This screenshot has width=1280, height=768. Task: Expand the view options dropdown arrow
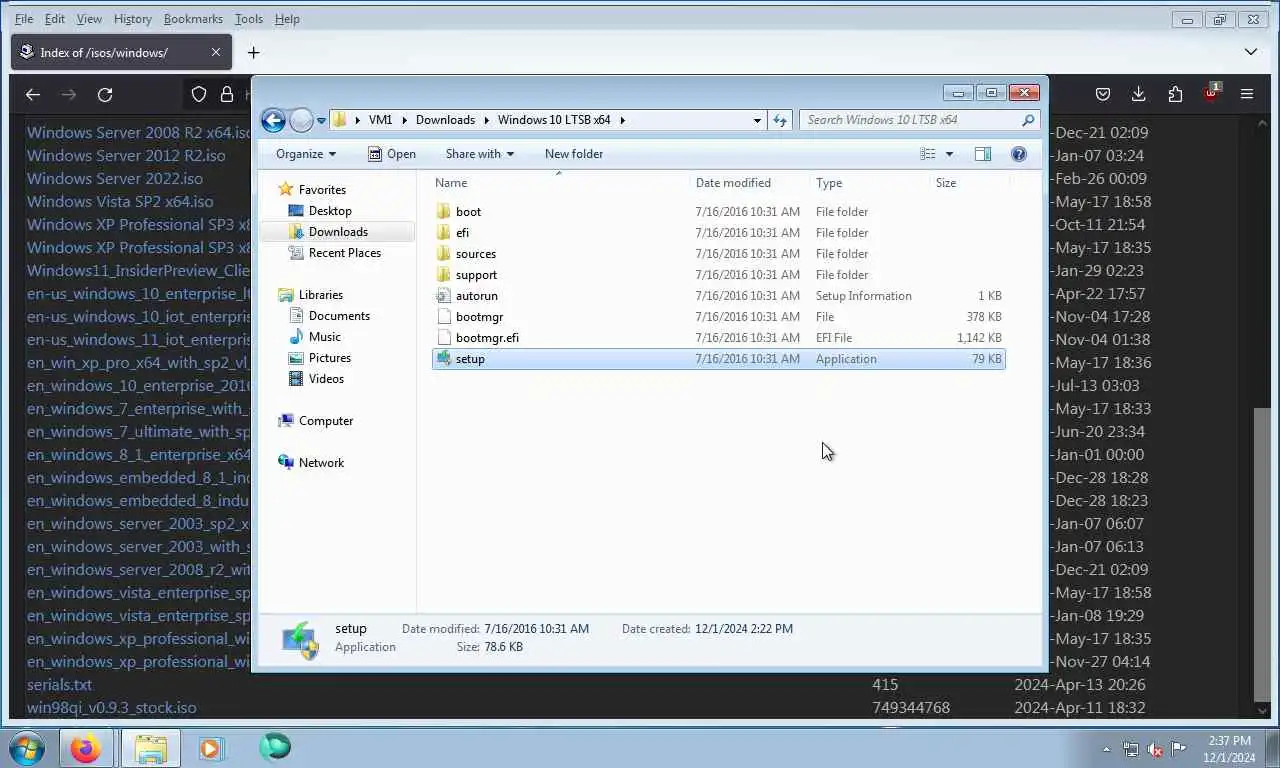[x=949, y=154]
